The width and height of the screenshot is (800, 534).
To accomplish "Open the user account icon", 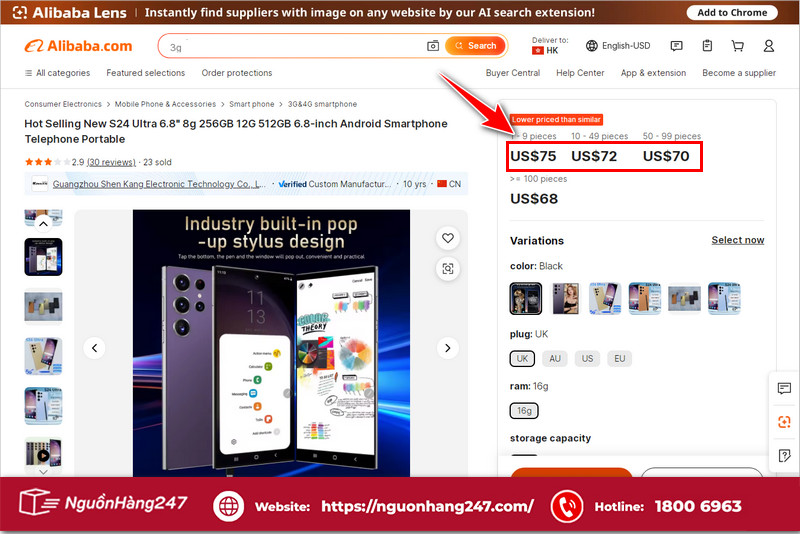I will click(x=768, y=46).
